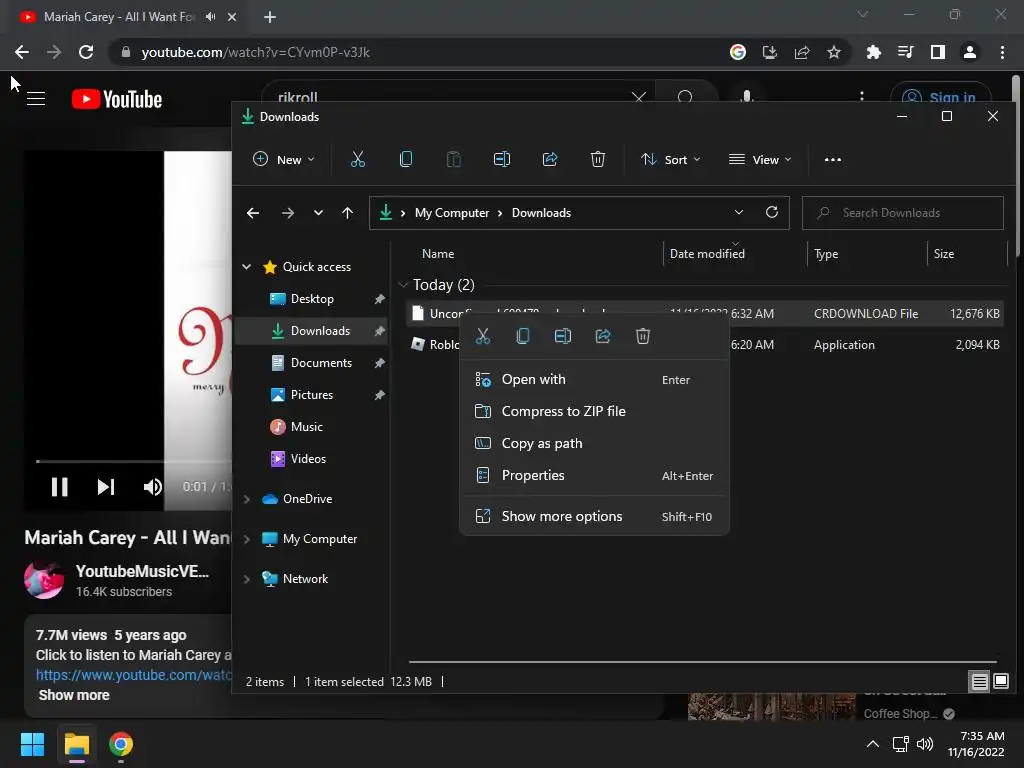Image resolution: width=1024 pixels, height=768 pixels.
Task: Click File Explorer taskbar icon
Action: tap(76, 744)
